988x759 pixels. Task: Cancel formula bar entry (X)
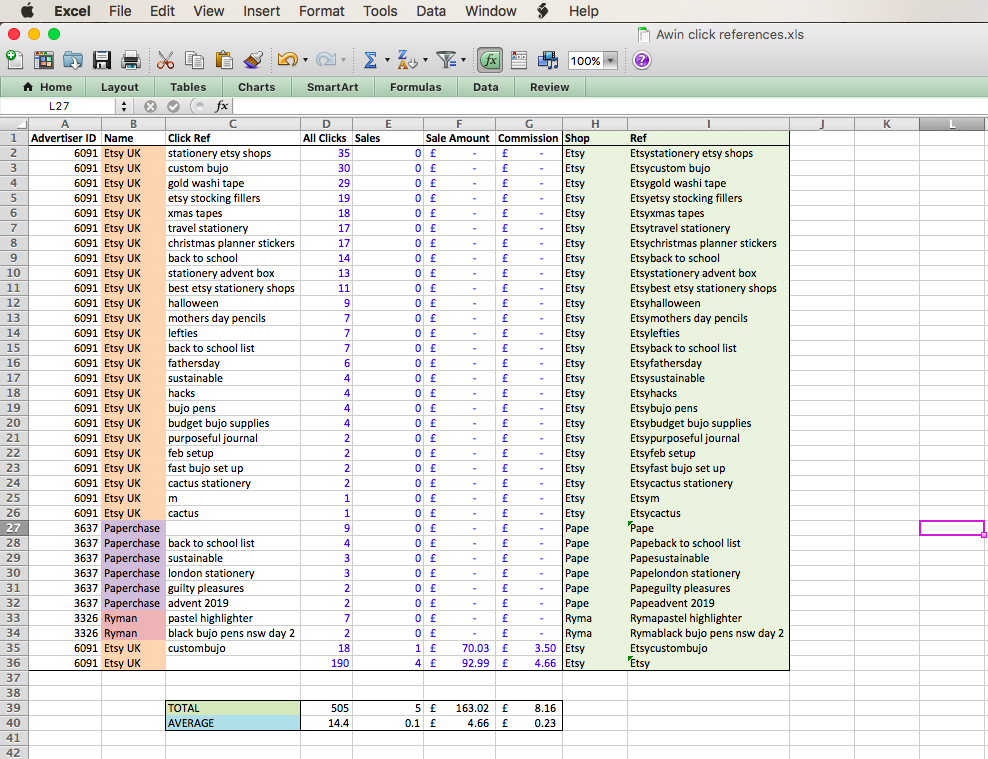coord(150,106)
